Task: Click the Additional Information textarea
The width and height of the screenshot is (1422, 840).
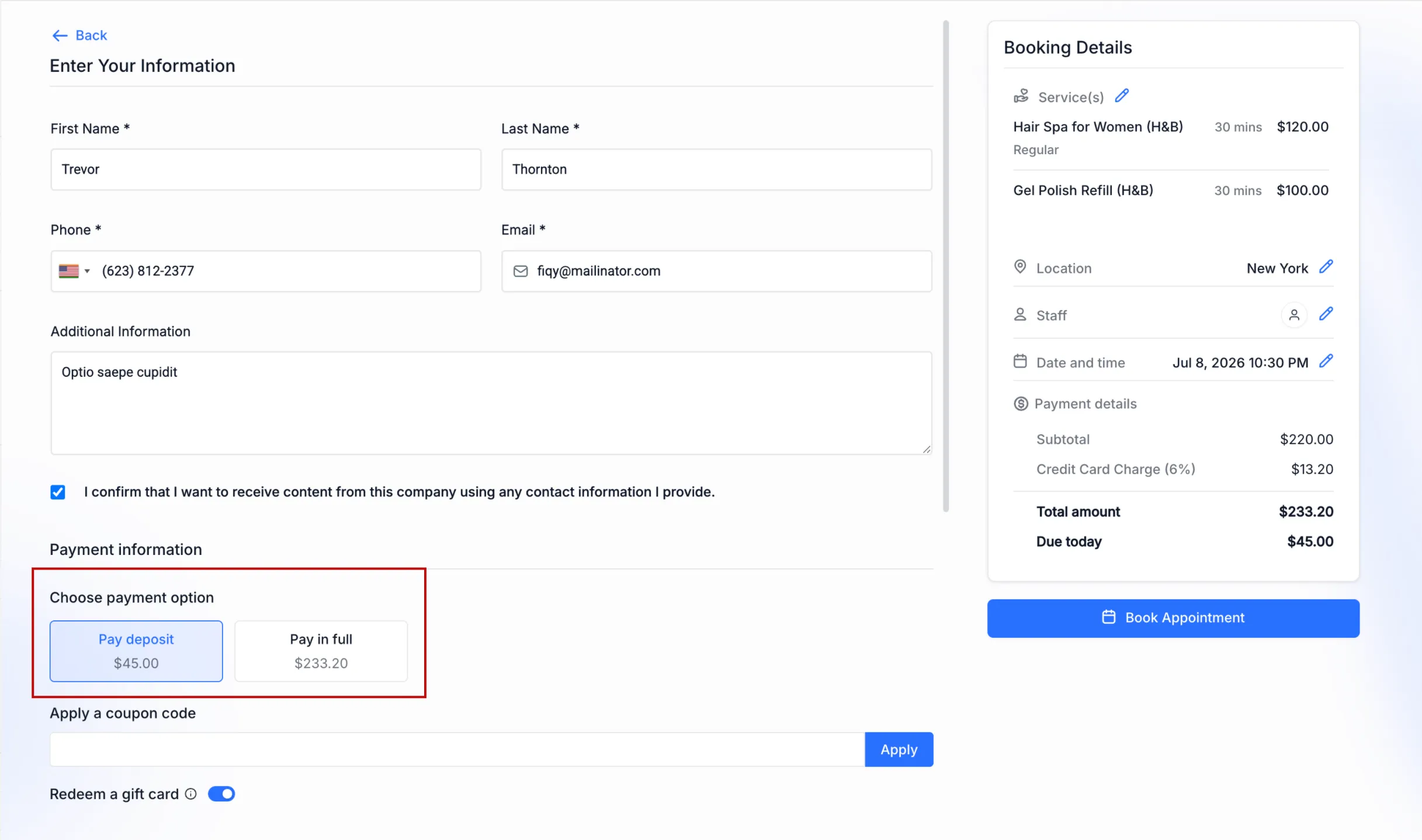Action: click(491, 403)
